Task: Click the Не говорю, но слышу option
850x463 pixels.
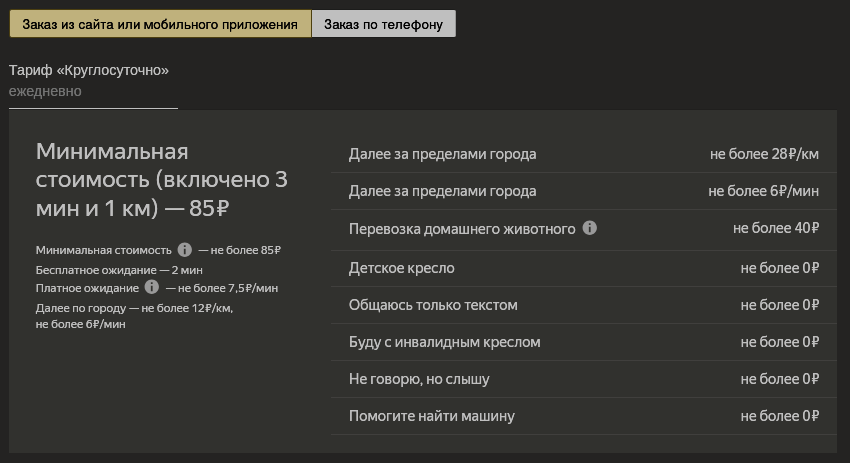Action: coord(419,379)
